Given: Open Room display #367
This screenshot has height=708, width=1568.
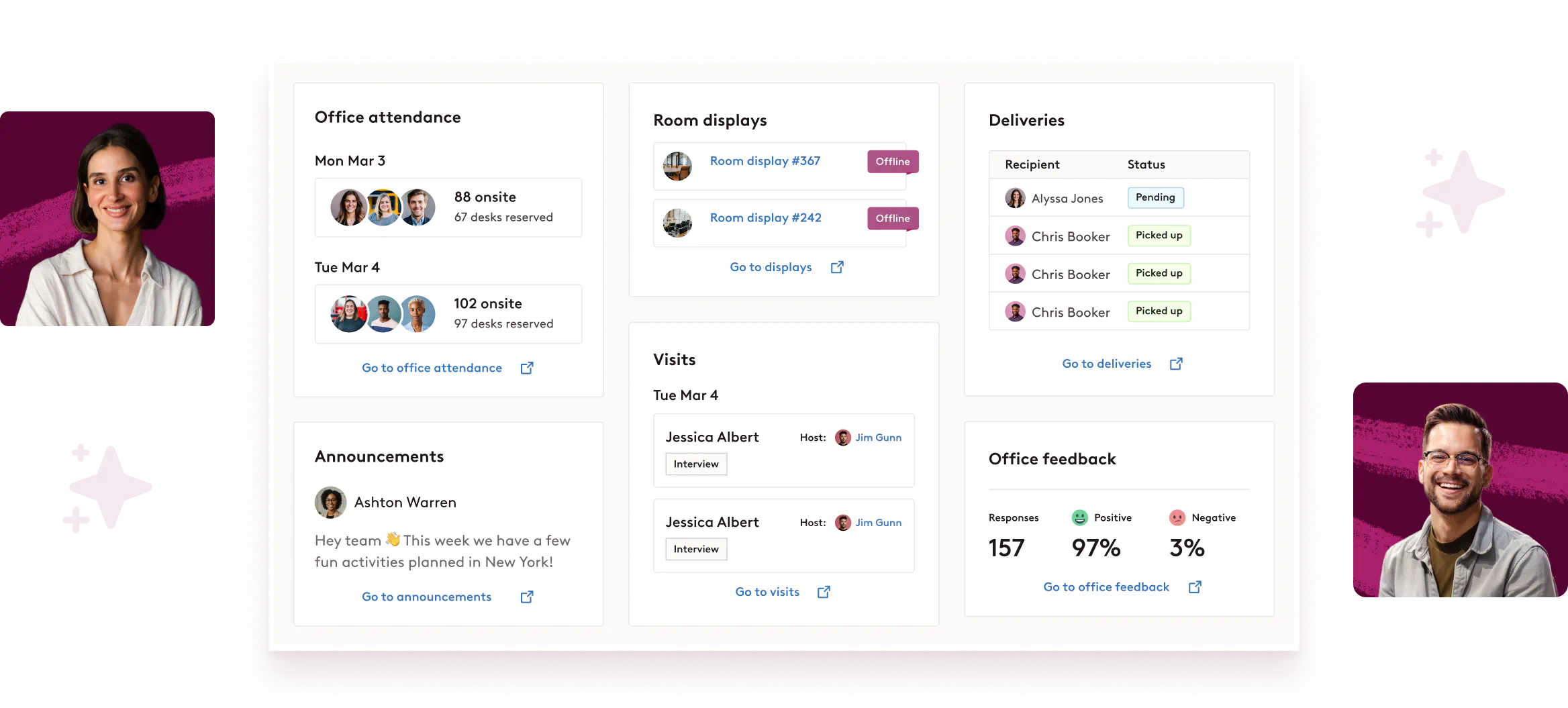Looking at the screenshot, I should 765,161.
